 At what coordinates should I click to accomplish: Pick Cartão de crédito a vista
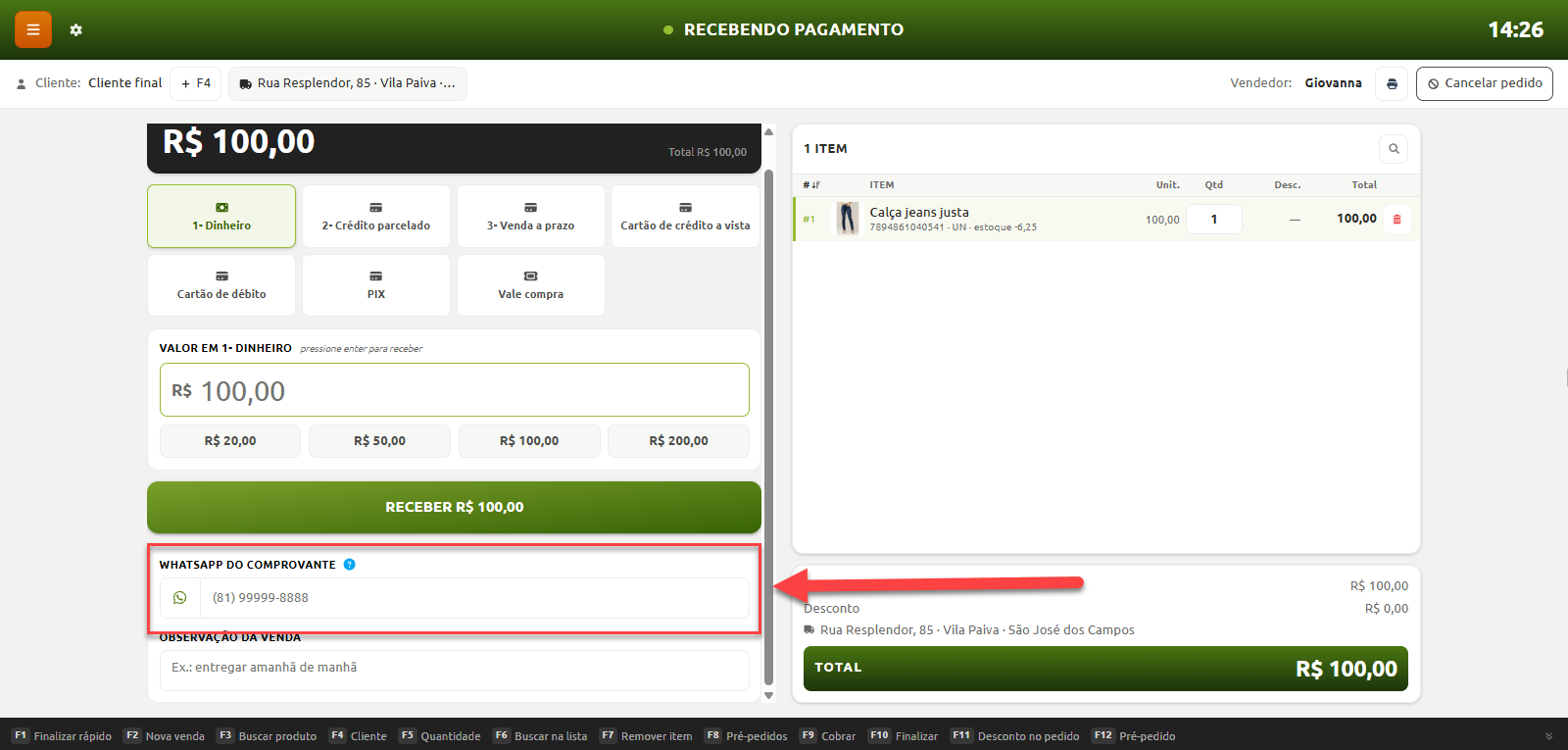(x=686, y=217)
